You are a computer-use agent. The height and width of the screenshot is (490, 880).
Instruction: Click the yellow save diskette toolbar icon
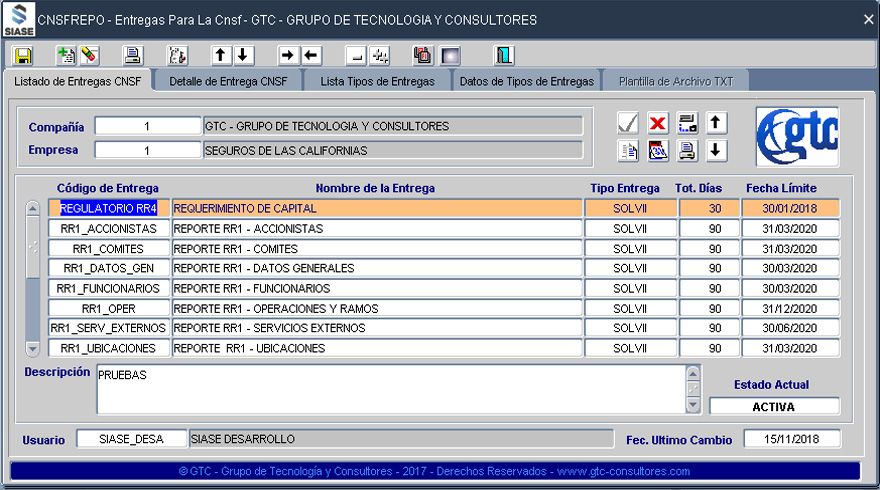[x=22, y=56]
